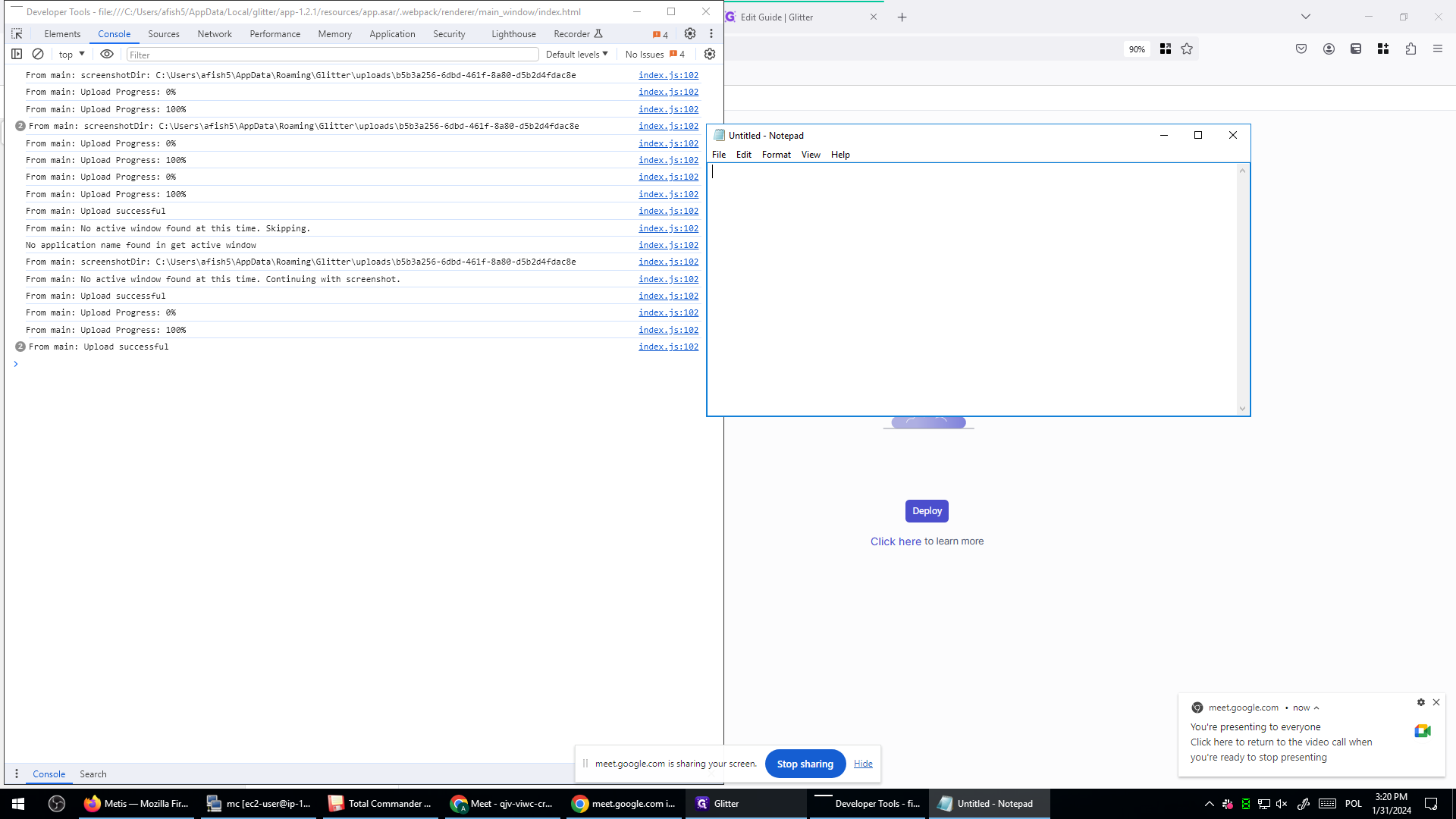Click into the console Filter field
The height and width of the screenshot is (819, 1456).
tap(332, 55)
